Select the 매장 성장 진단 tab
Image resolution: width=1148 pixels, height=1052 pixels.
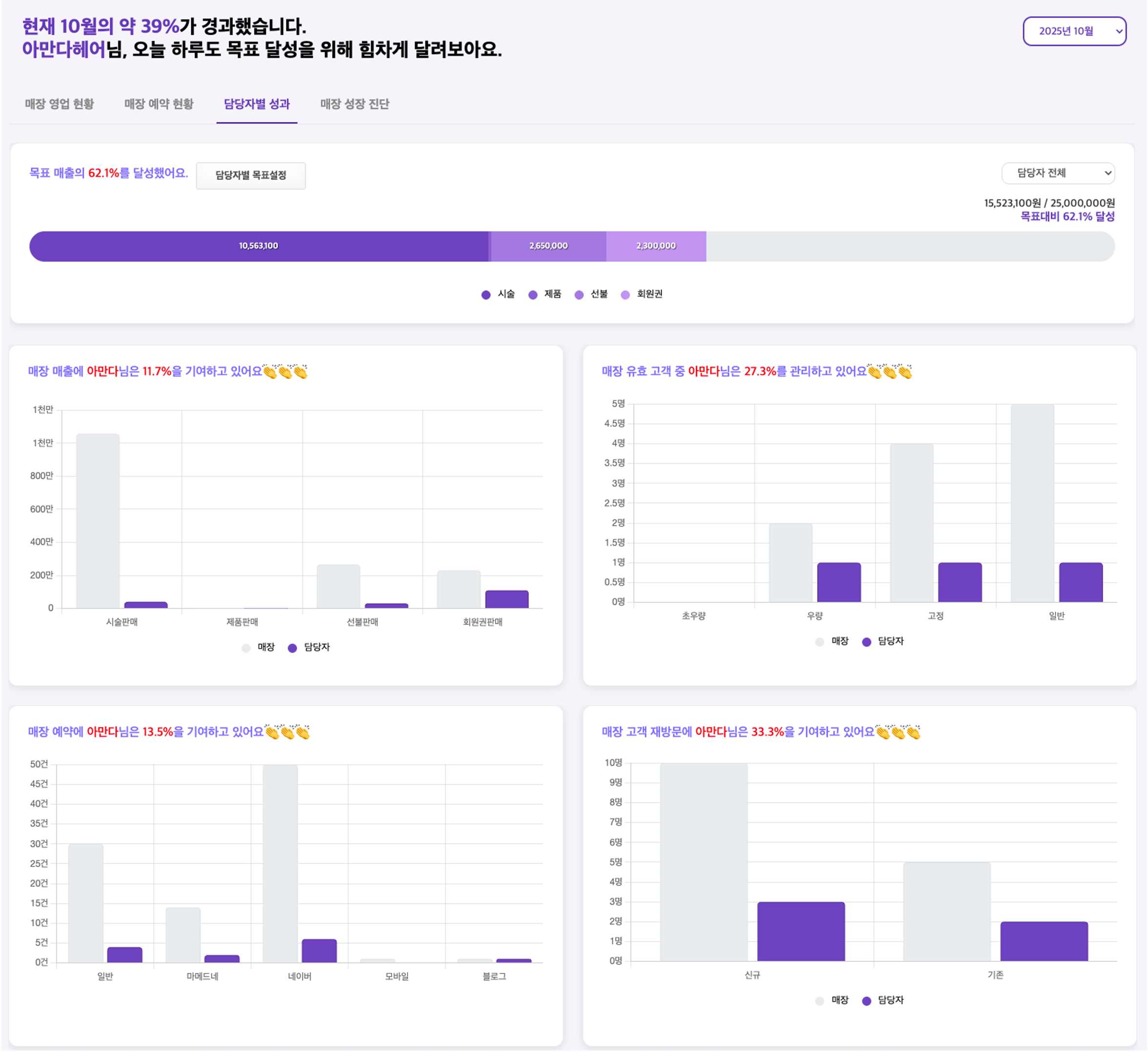click(354, 104)
